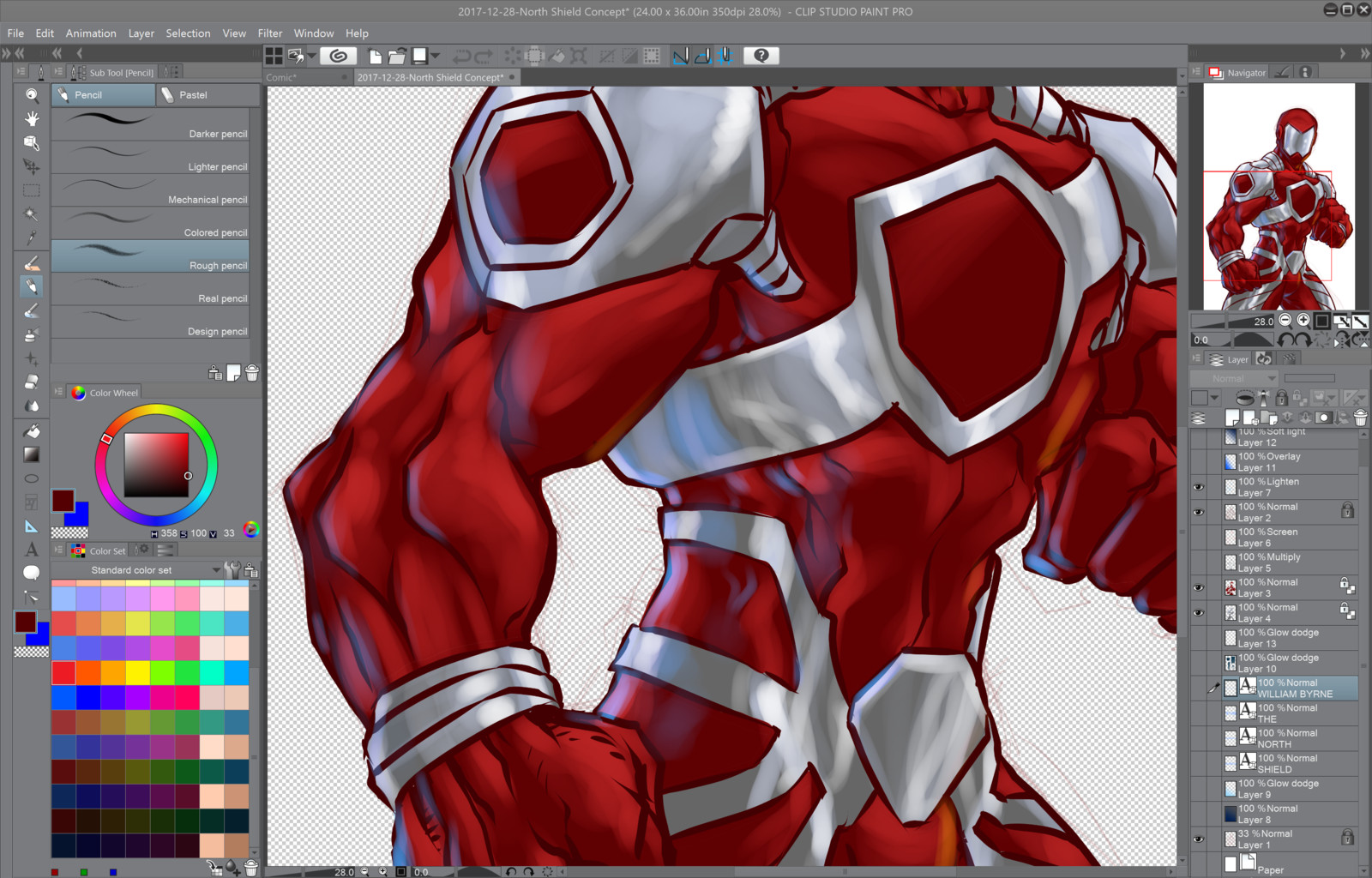This screenshot has width=1372, height=878.
Task: Toggle visibility of Layer 2
Action: 1199,512
